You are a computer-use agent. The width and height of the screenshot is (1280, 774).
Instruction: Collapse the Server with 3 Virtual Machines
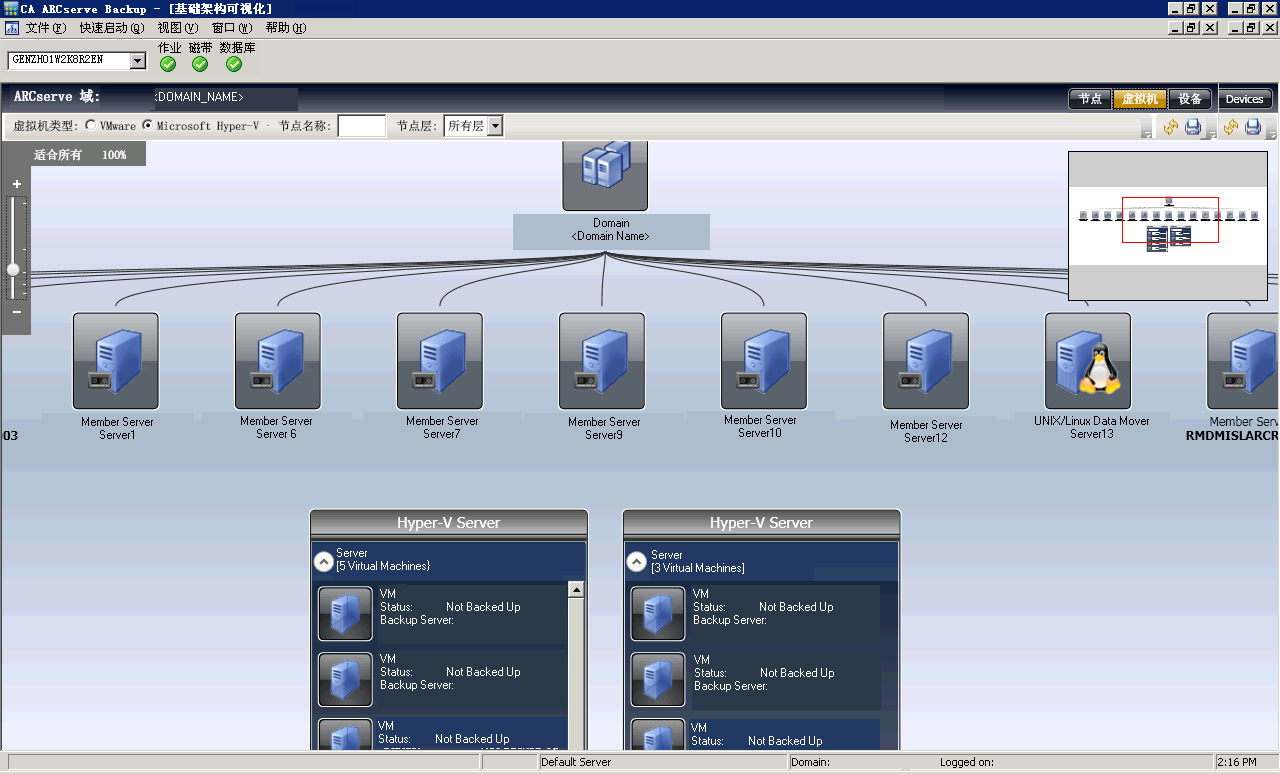click(636, 562)
